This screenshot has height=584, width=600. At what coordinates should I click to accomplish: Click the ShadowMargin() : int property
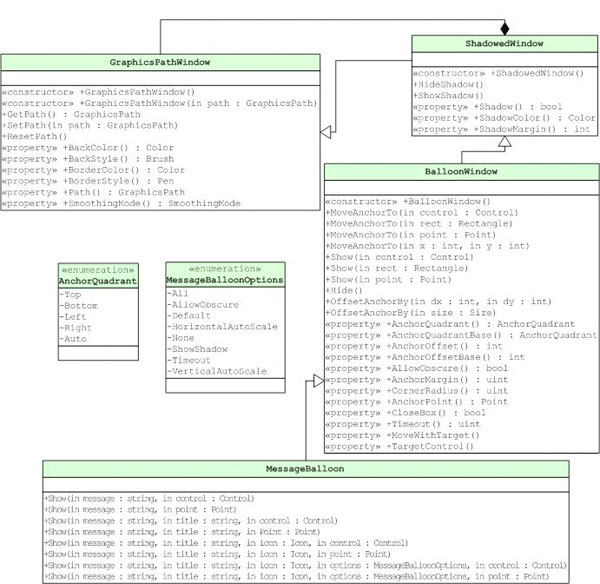point(501,129)
